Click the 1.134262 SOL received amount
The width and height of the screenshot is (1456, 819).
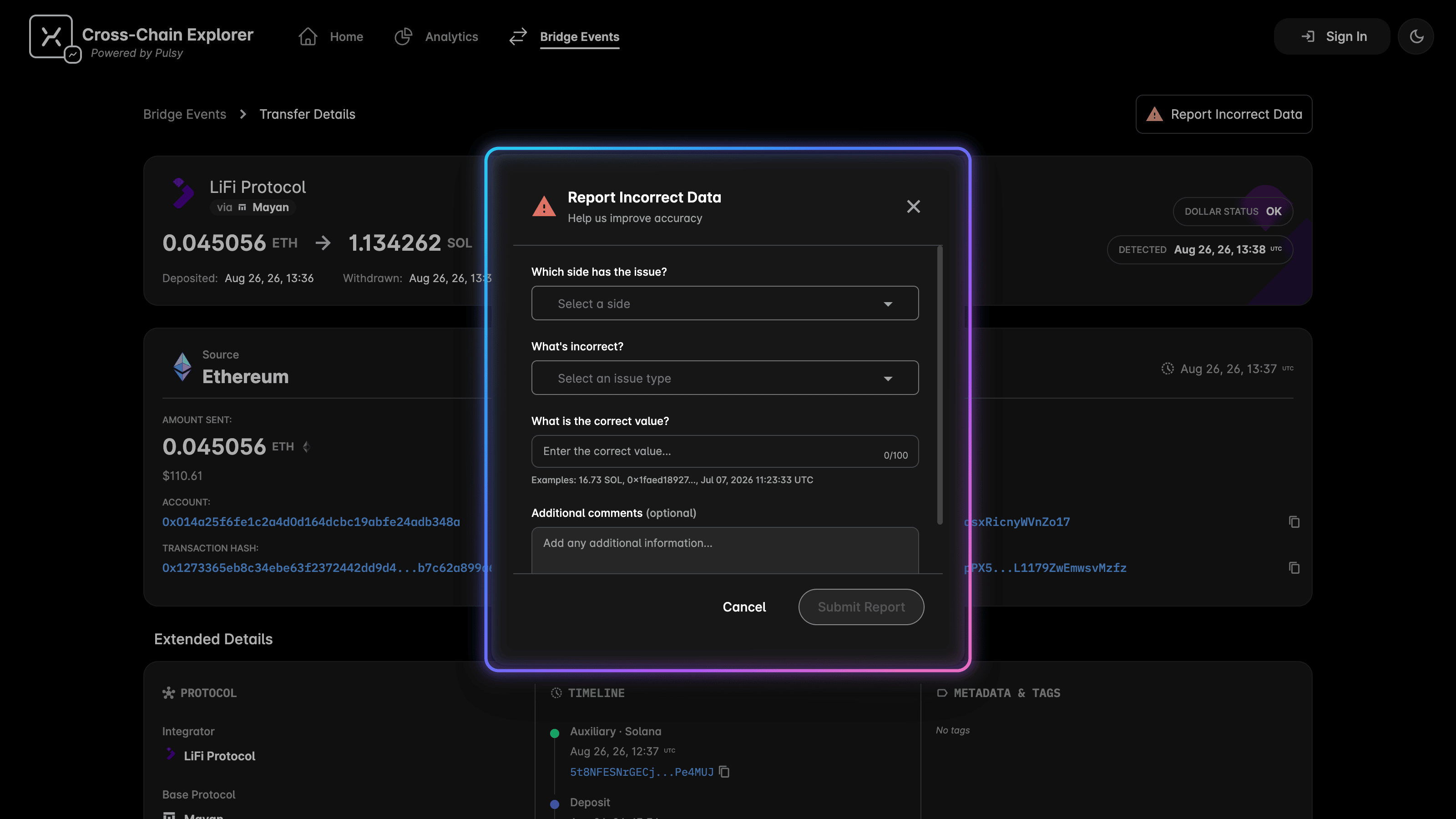pyautogui.click(x=410, y=243)
